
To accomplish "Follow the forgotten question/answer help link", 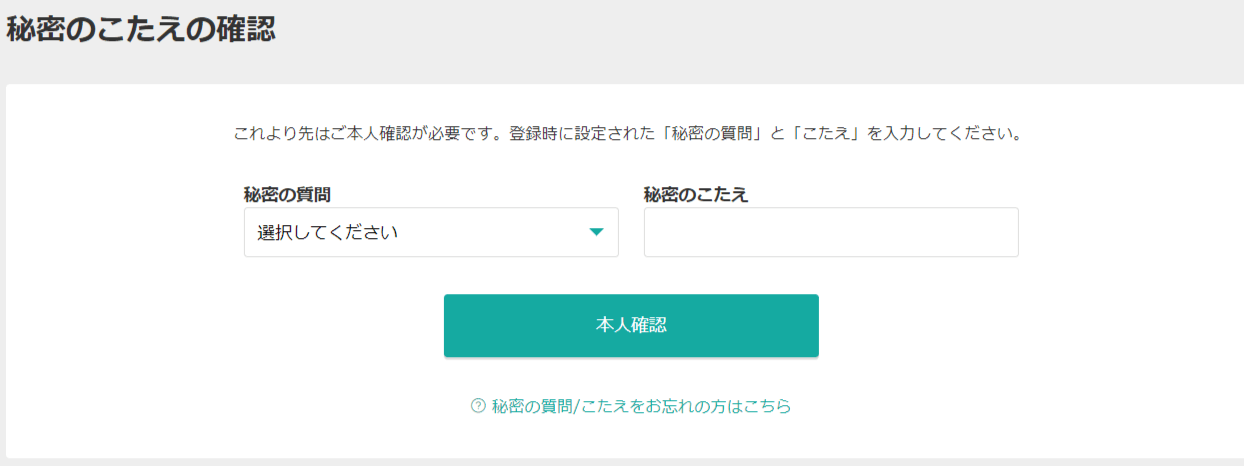I will point(641,407).
